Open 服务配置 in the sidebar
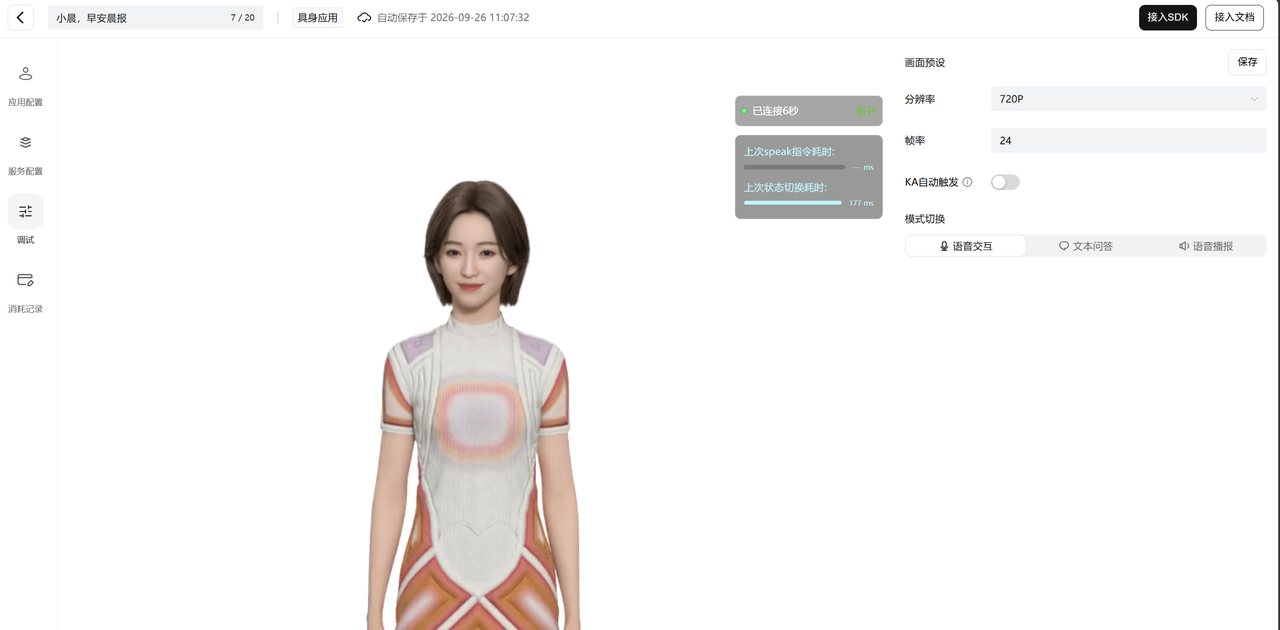This screenshot has width=1280, height=630. (x=25, y=155)
